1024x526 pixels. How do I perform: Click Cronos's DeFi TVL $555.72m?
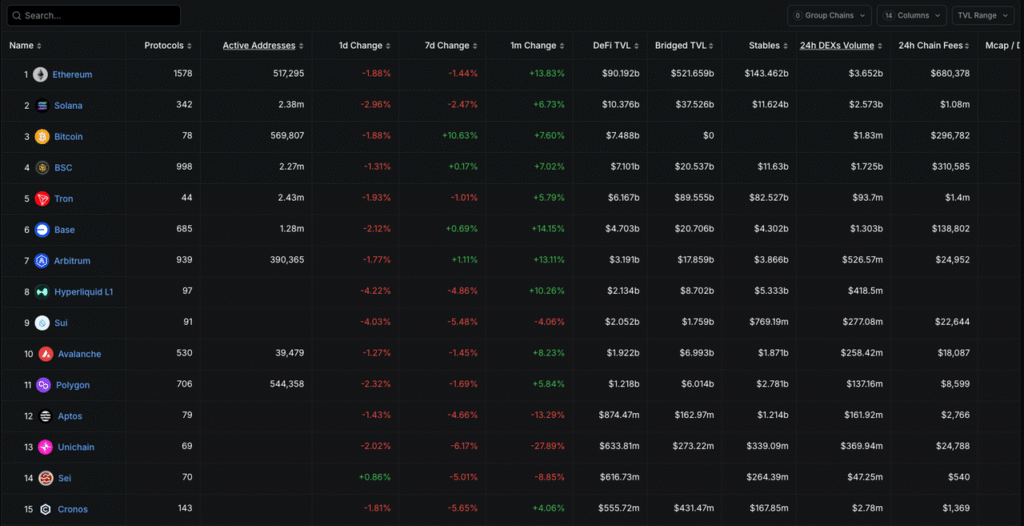point(619,508)
